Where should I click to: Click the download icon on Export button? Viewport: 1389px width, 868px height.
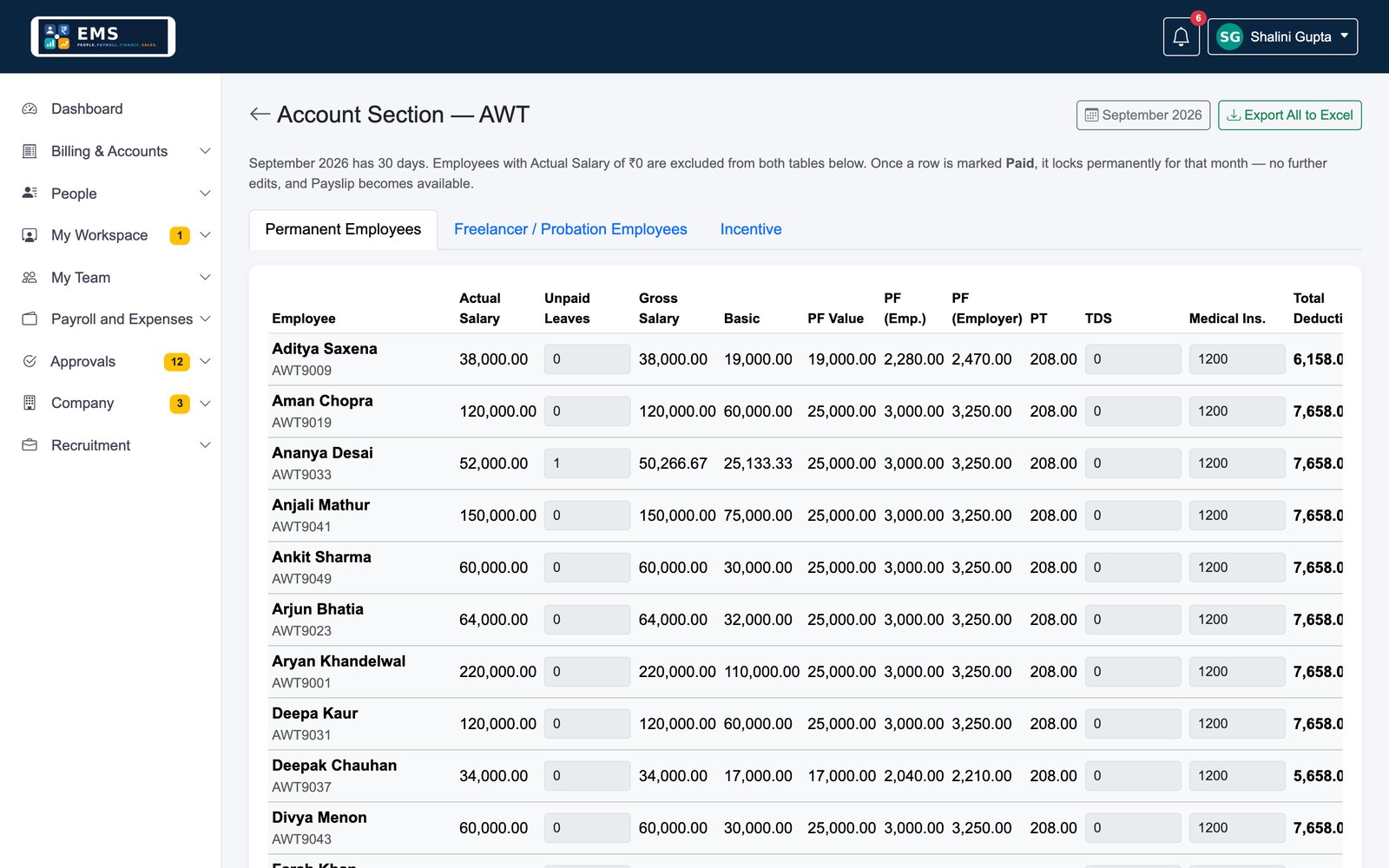(x=1233, y=115)
